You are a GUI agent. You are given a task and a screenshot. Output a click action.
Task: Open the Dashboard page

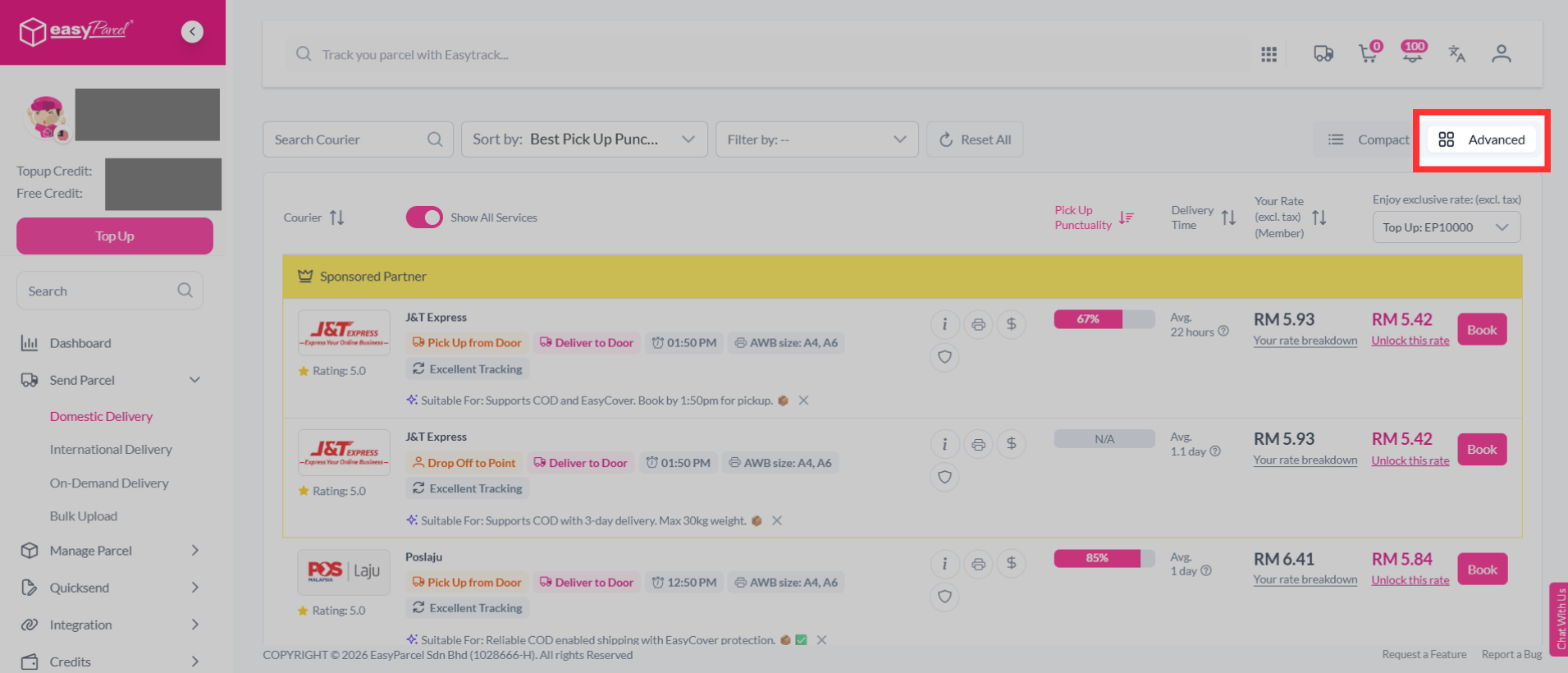click(x=80, y=343)
